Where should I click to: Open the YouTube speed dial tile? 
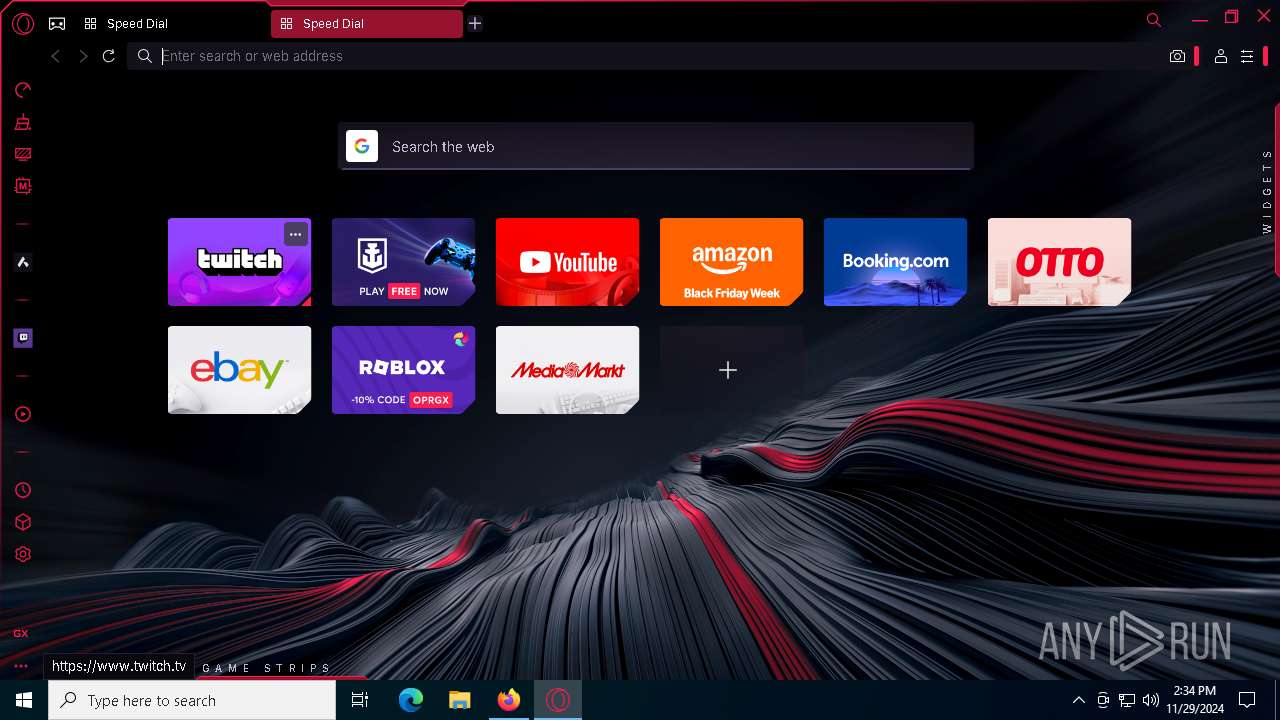(x=567, y=262)
